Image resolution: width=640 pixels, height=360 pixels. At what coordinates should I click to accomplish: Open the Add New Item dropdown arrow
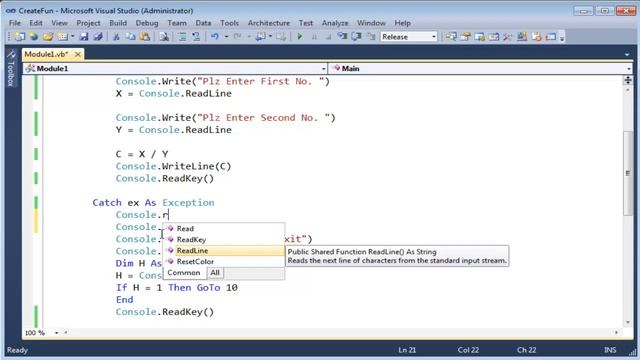coord(72,37)
